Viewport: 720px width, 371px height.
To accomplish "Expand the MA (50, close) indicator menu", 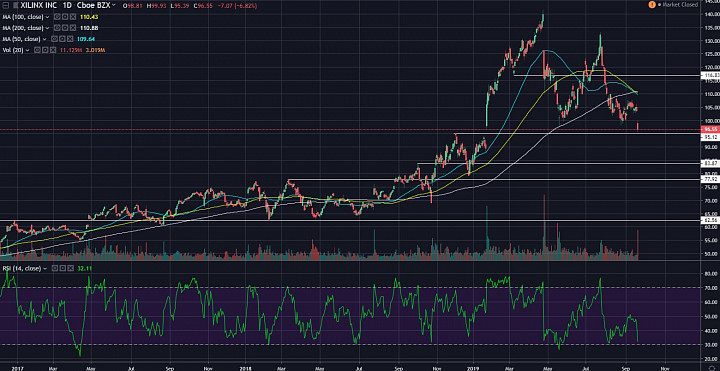I will 45,39.
